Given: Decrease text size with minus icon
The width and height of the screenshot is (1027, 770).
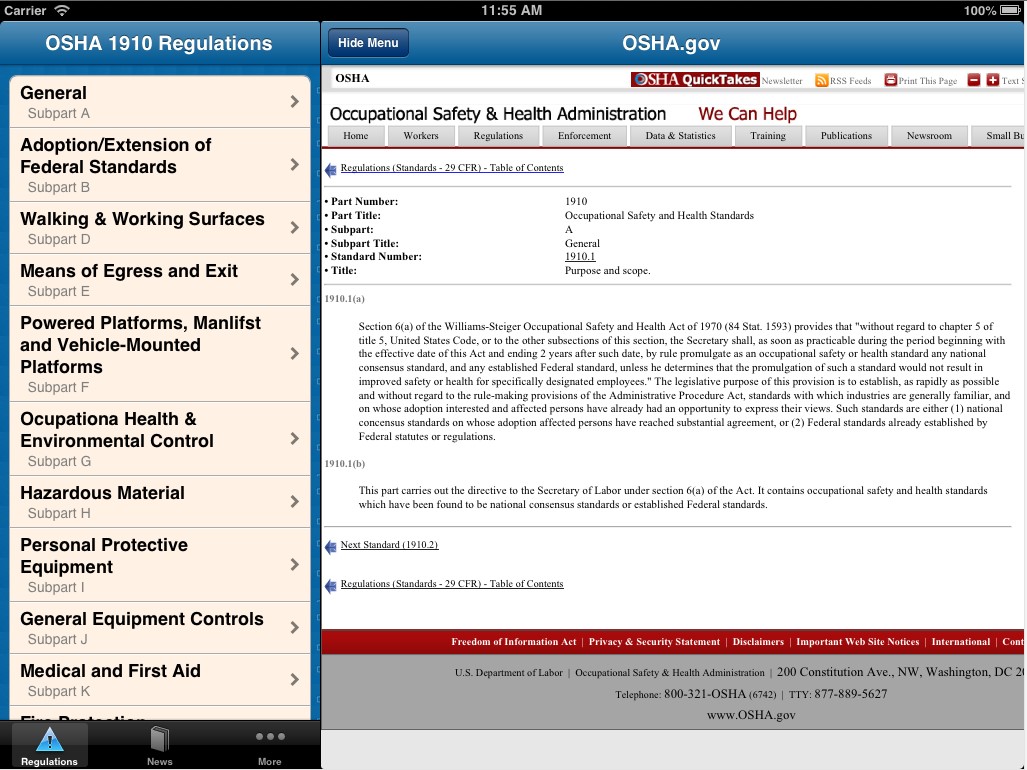Looking at the screenshot, I should 974,80.
